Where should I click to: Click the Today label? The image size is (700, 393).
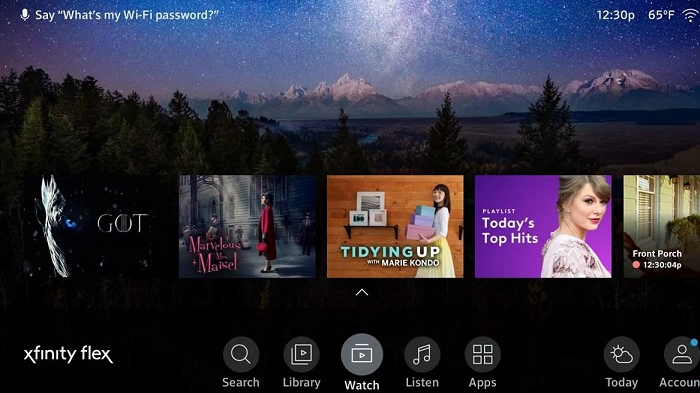[x=621, y=383]
